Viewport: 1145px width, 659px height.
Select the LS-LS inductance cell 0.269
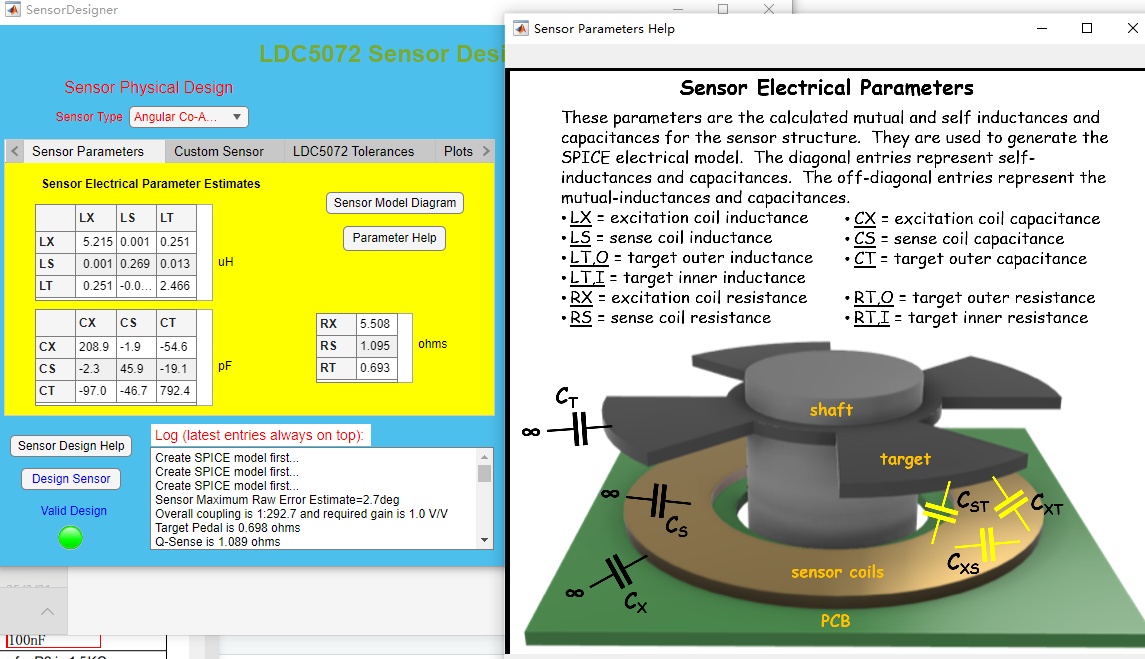[x=135, y=264]
